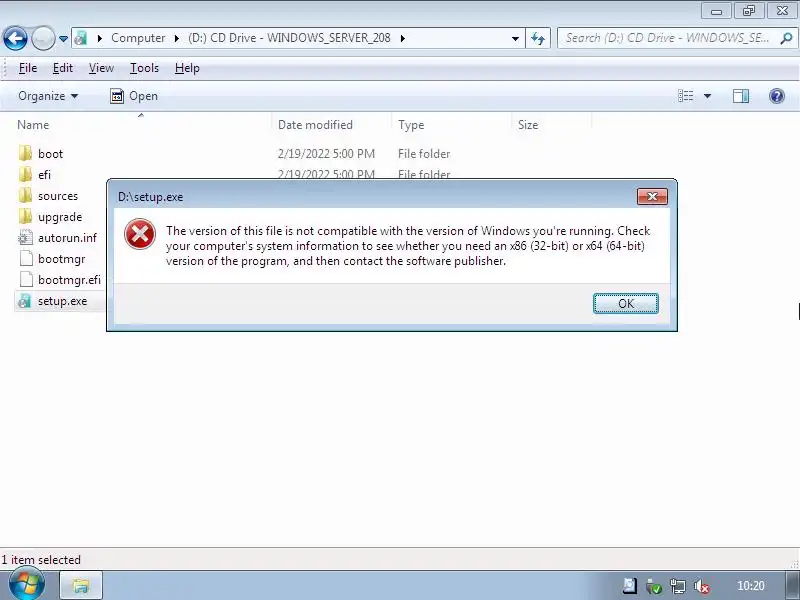Click the drive icon in address bar
Viewport: 800px width, 600px height.
pyautogui.click(x=81, y=38)
